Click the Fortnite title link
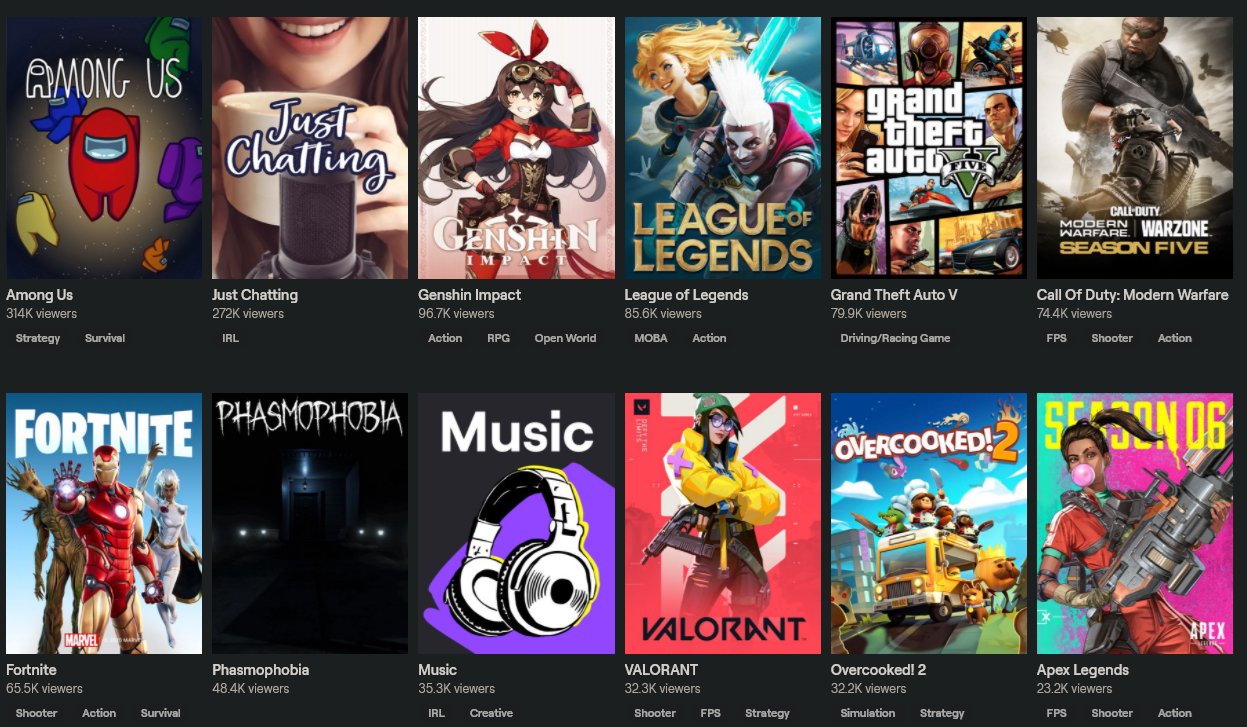This screenshot has width=1247, height=727. 31,670
